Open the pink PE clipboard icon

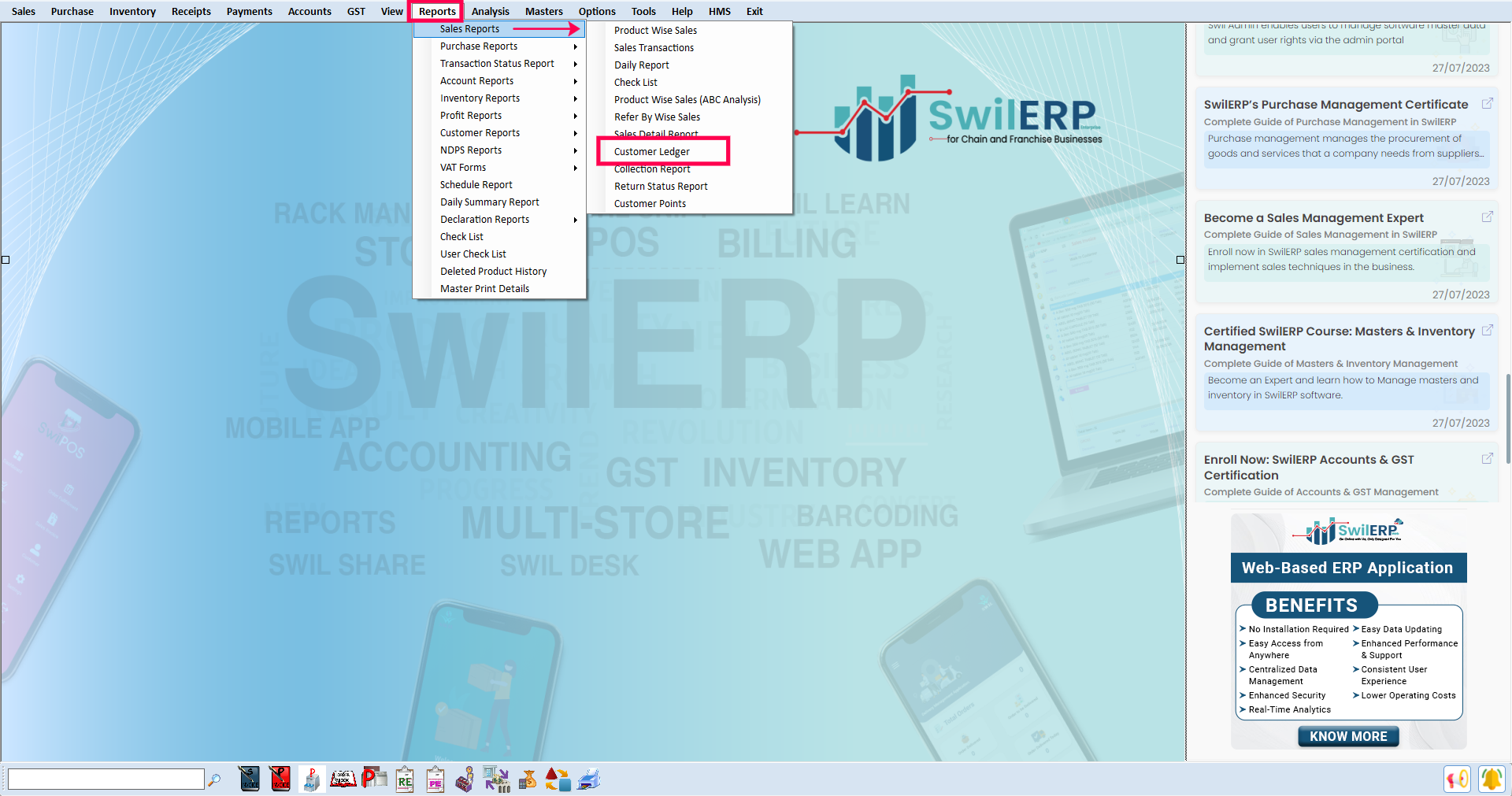click(x=435, y=779)
